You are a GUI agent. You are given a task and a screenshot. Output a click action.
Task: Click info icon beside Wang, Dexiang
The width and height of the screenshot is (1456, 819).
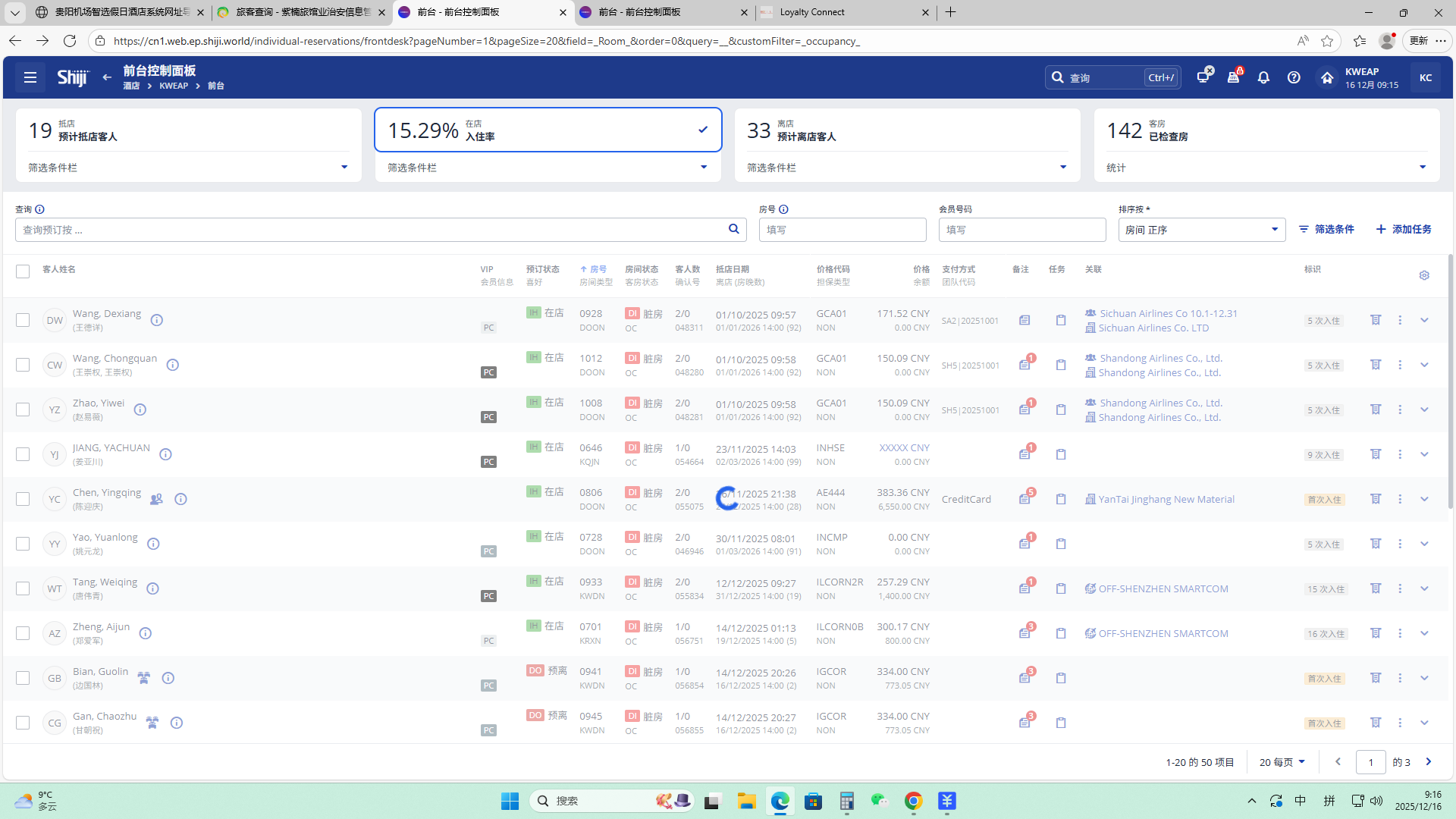tap(157, 320)
